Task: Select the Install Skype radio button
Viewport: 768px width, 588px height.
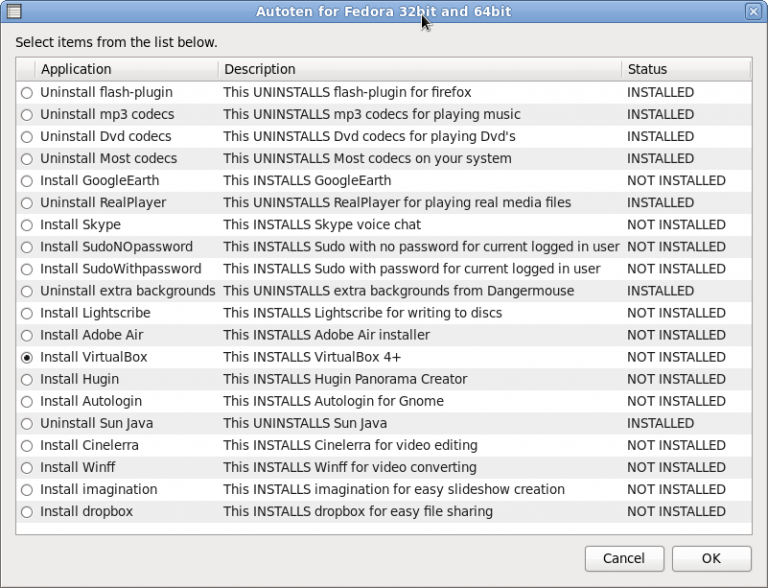Action: pos(27,225)
